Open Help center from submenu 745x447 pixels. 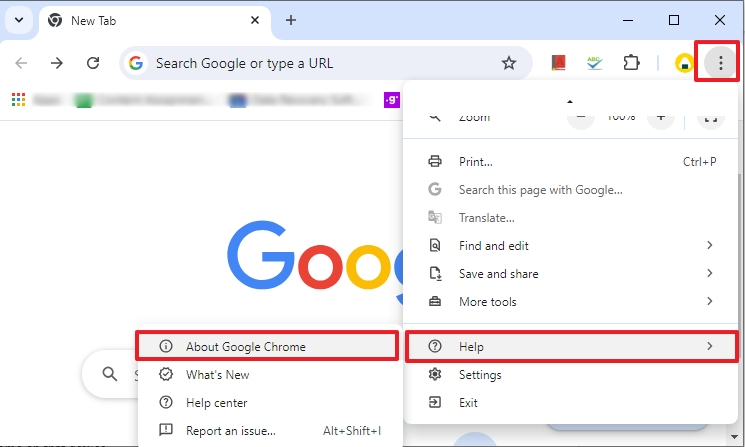coord(269,402)
